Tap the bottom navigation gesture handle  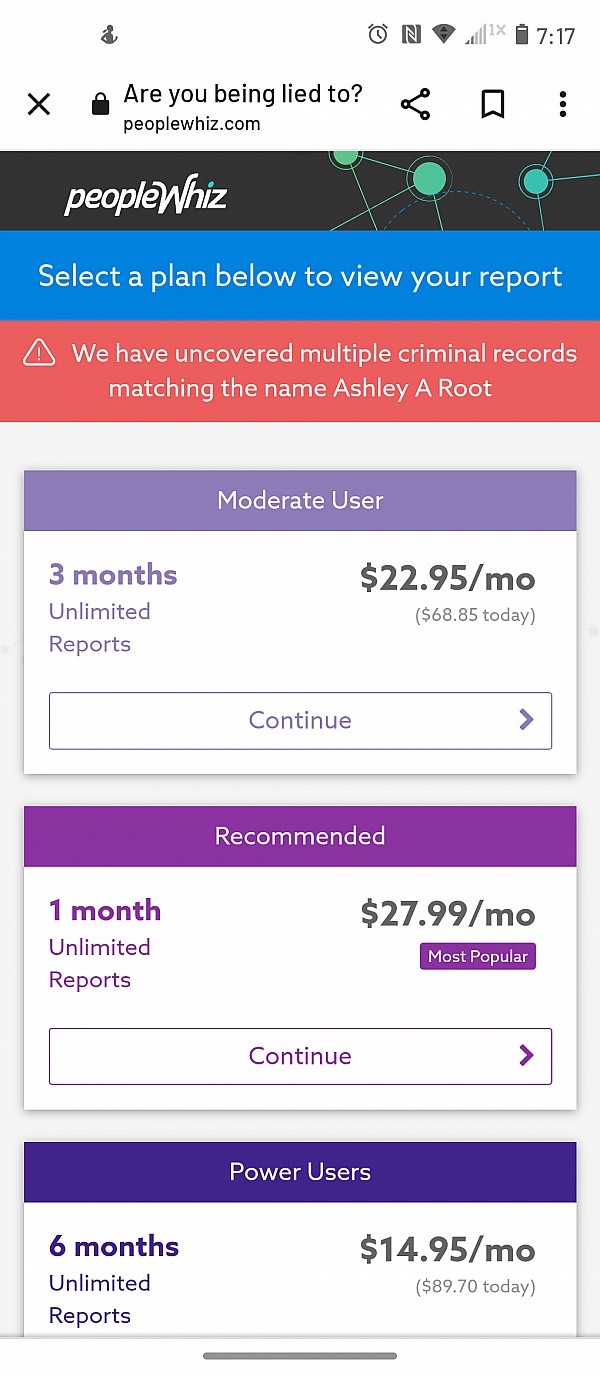click(x=300, y=1356)
